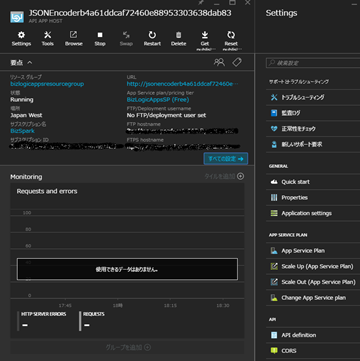Click the settings search field

click(x=313, y=63)
